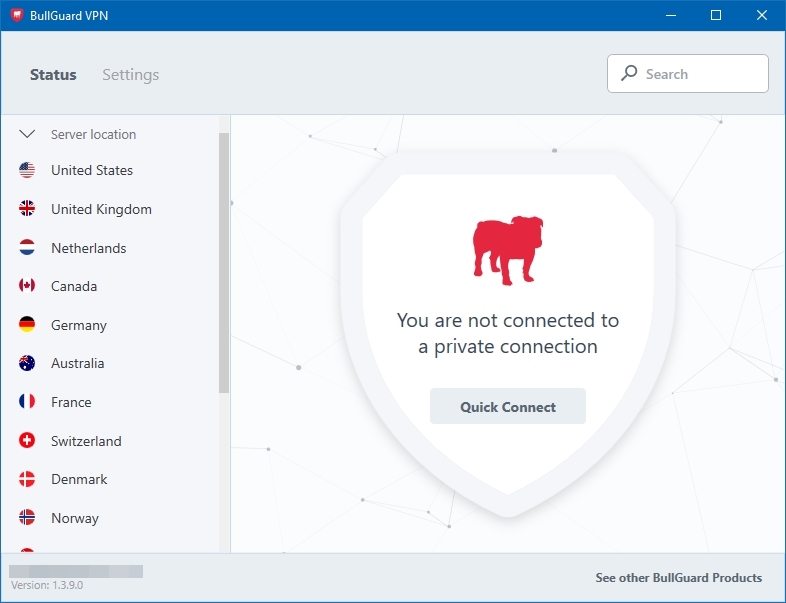The height and width of the screenshot is (603, 786).
Task: Focus the Search input field
Action: [688, 74]
